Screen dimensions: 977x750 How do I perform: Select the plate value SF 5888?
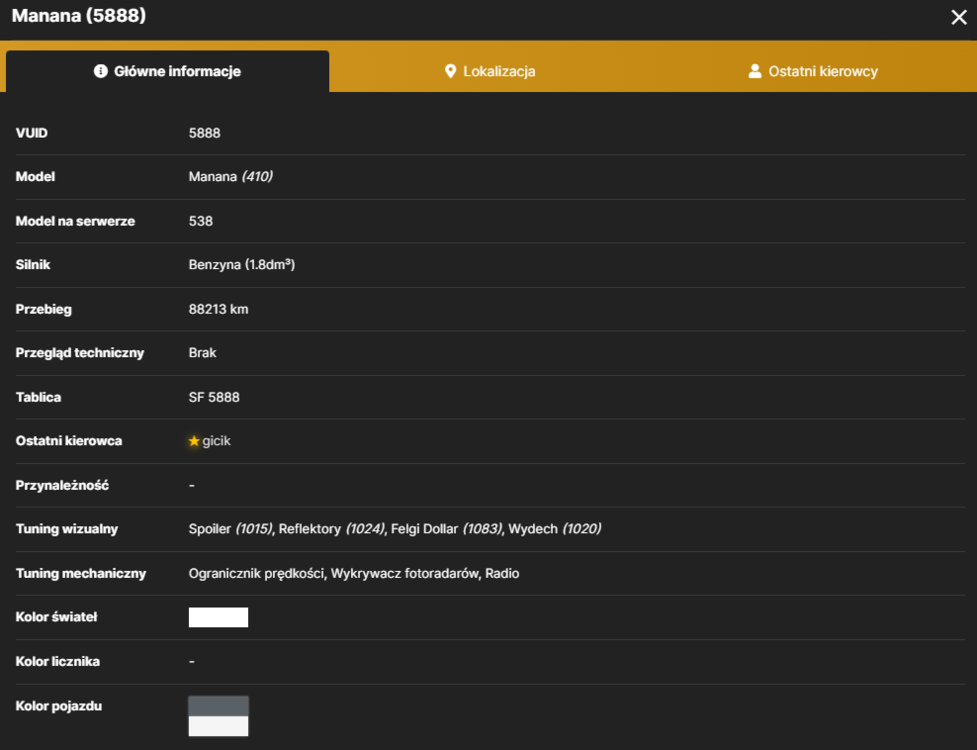pos(214,397)
